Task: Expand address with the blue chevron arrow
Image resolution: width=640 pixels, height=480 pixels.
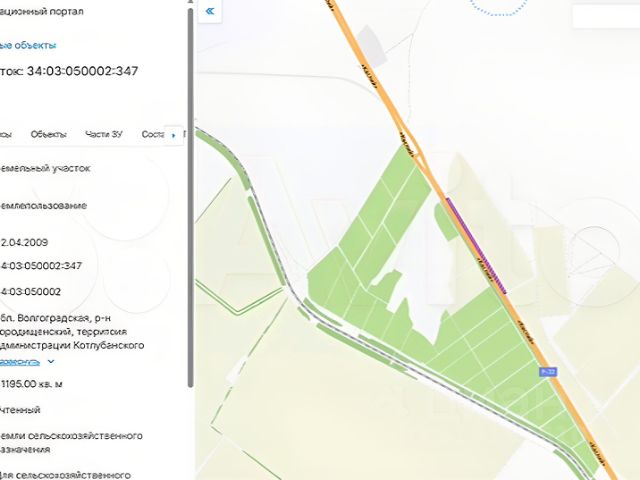Action: [51, 362]
